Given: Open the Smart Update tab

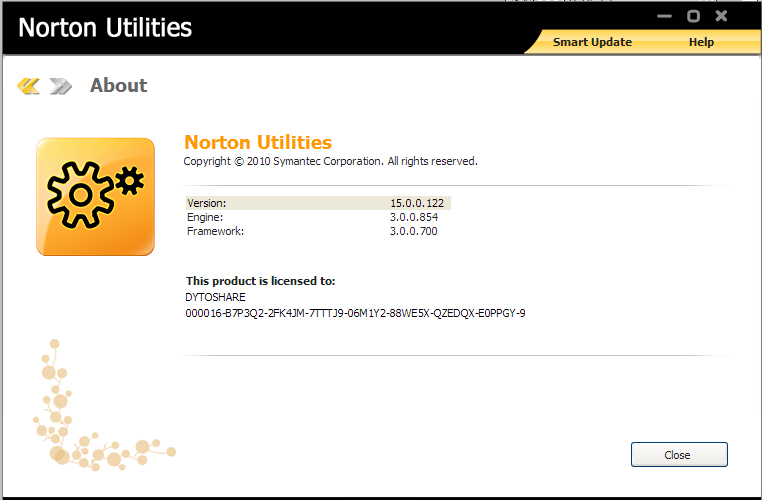Looking at the screenshot, I should [592, 42].
